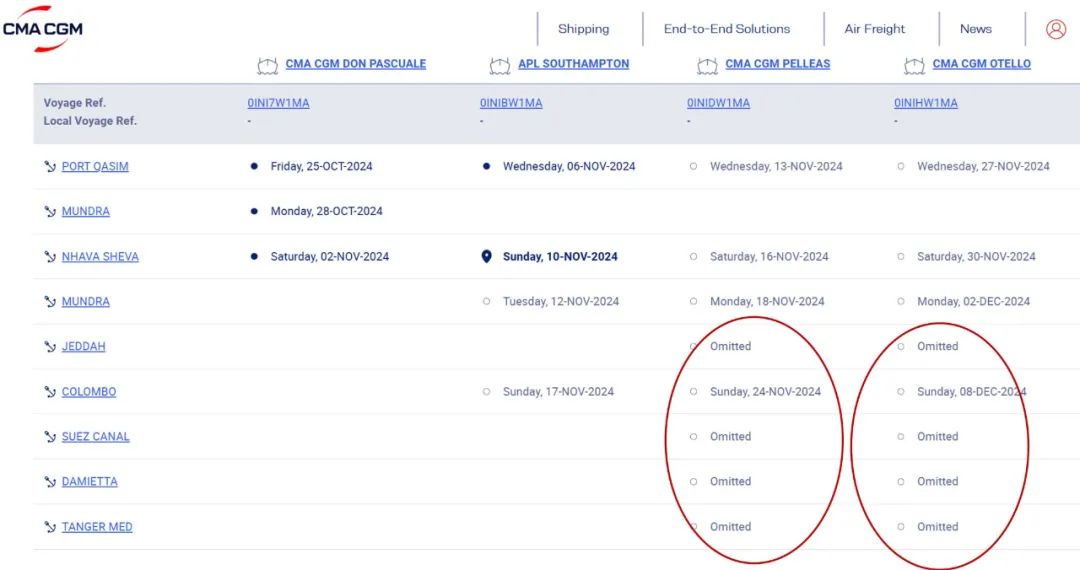Click anchor icon next to NHAVA SHEVA
This screenshot has height=570, width=1080.
(x=50, y=257)
